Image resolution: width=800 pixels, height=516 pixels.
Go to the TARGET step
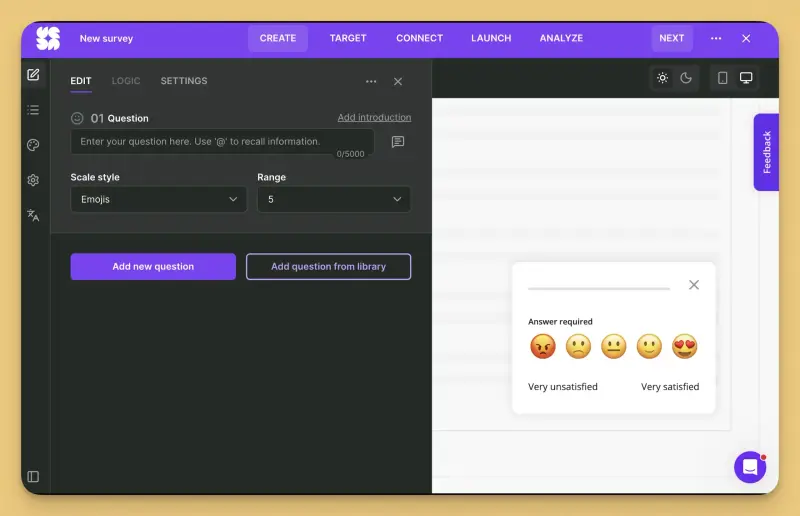348,38
